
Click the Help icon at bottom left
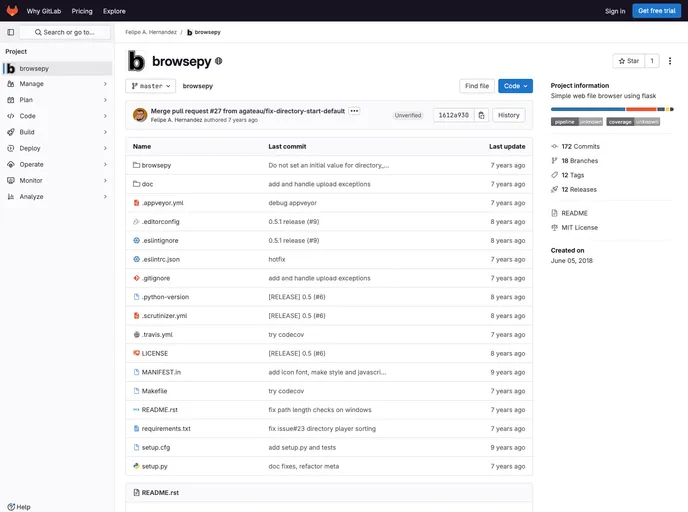point(11,507)
